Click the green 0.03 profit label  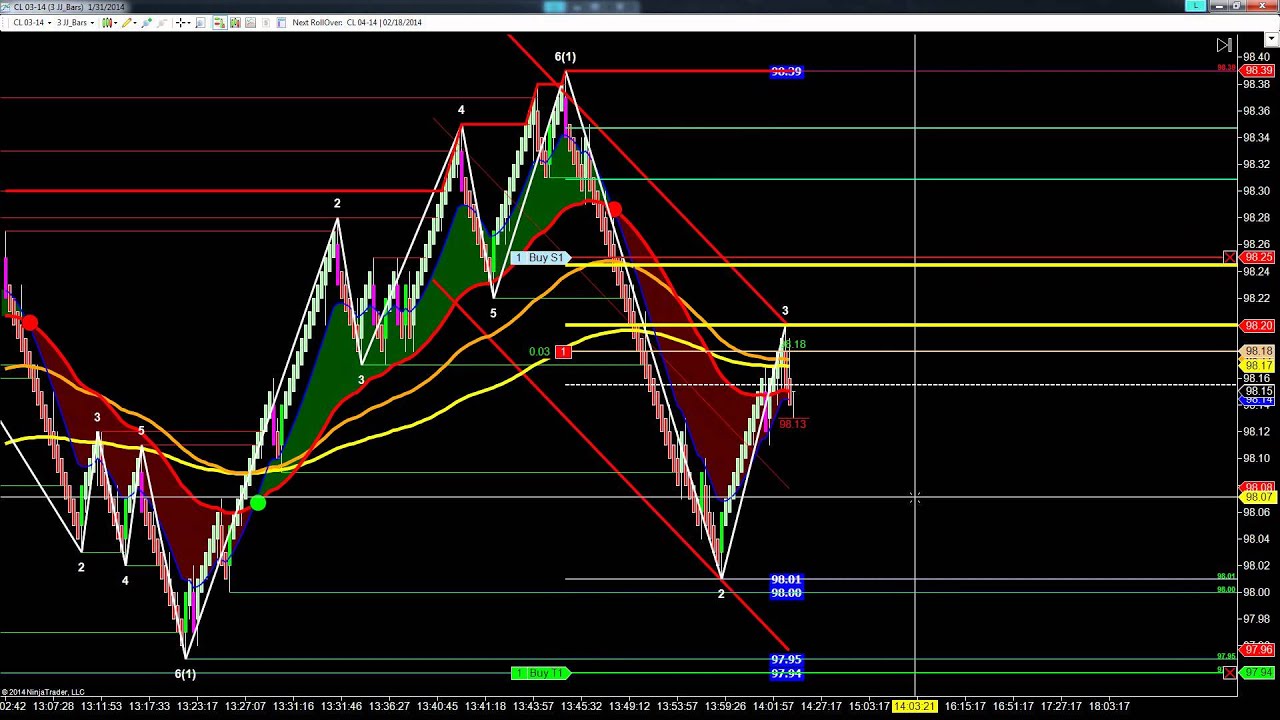pos(539,352)
